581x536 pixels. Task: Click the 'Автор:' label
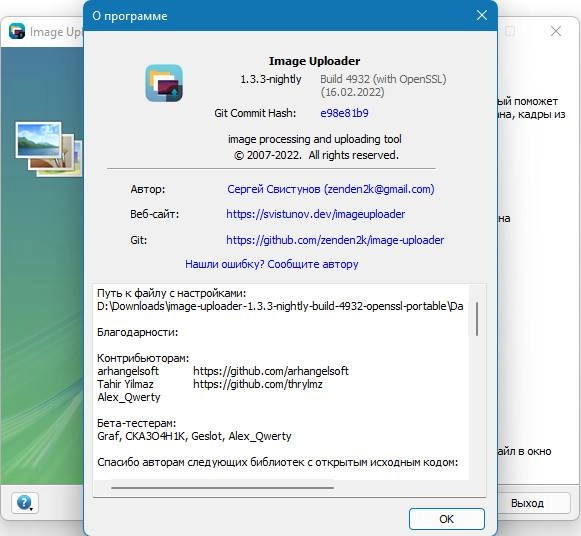coord(148,189)
